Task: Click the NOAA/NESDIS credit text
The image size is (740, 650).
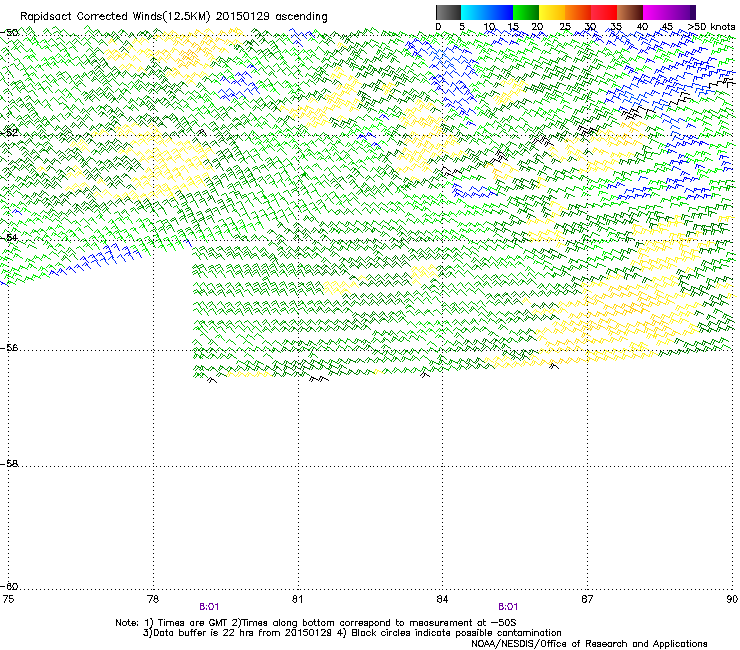Action: point(589,644)
